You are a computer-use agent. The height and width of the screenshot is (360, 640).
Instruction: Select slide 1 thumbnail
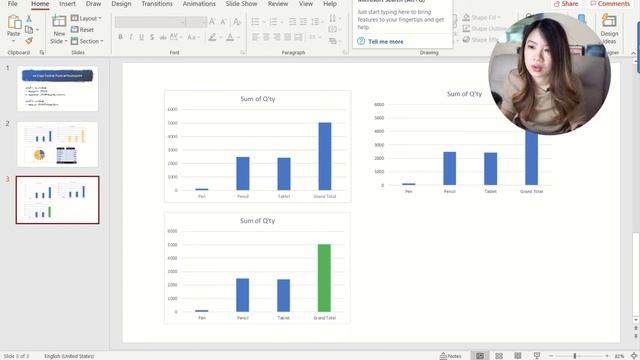(58, 89)
